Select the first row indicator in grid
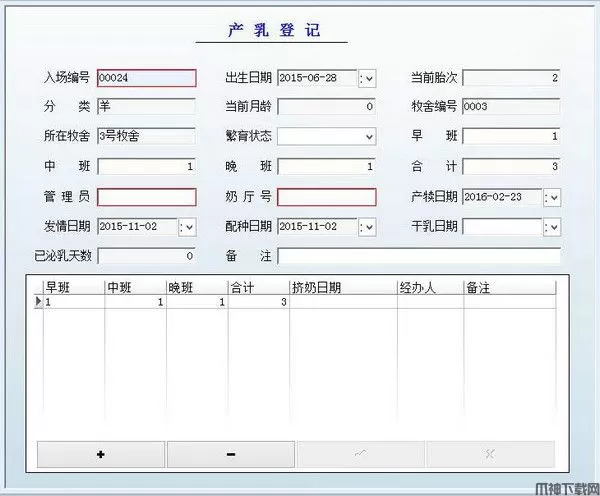Screen dimensions: 600x496 (x=39, y=301)
